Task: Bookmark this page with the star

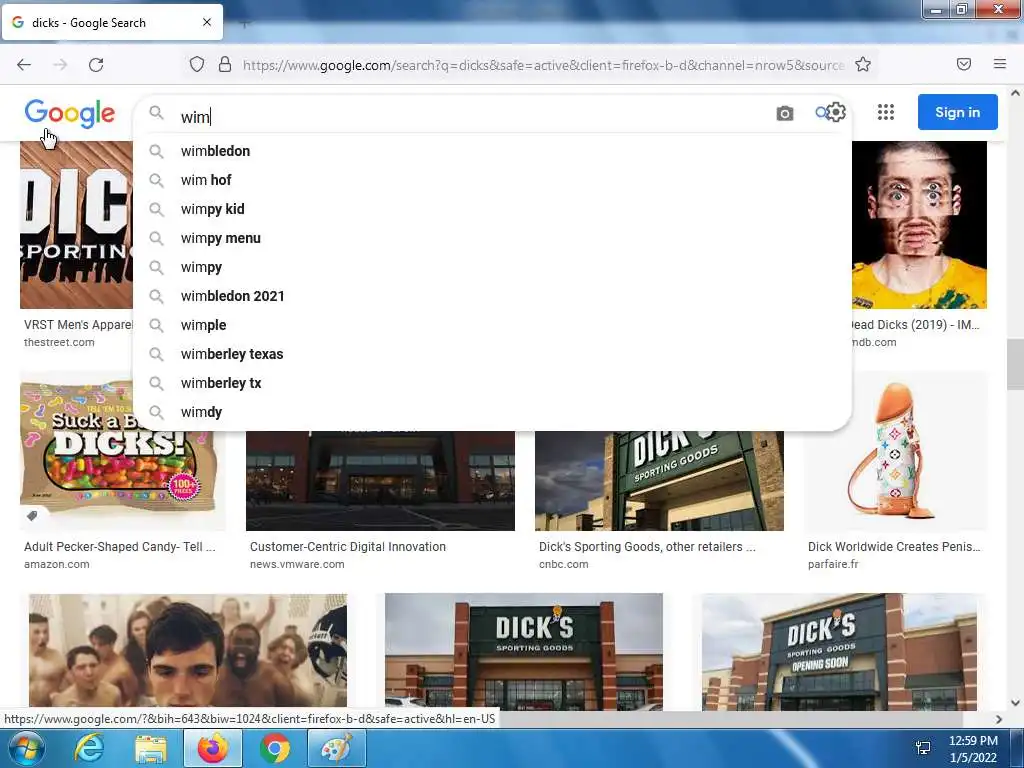Action: (863, 65)
